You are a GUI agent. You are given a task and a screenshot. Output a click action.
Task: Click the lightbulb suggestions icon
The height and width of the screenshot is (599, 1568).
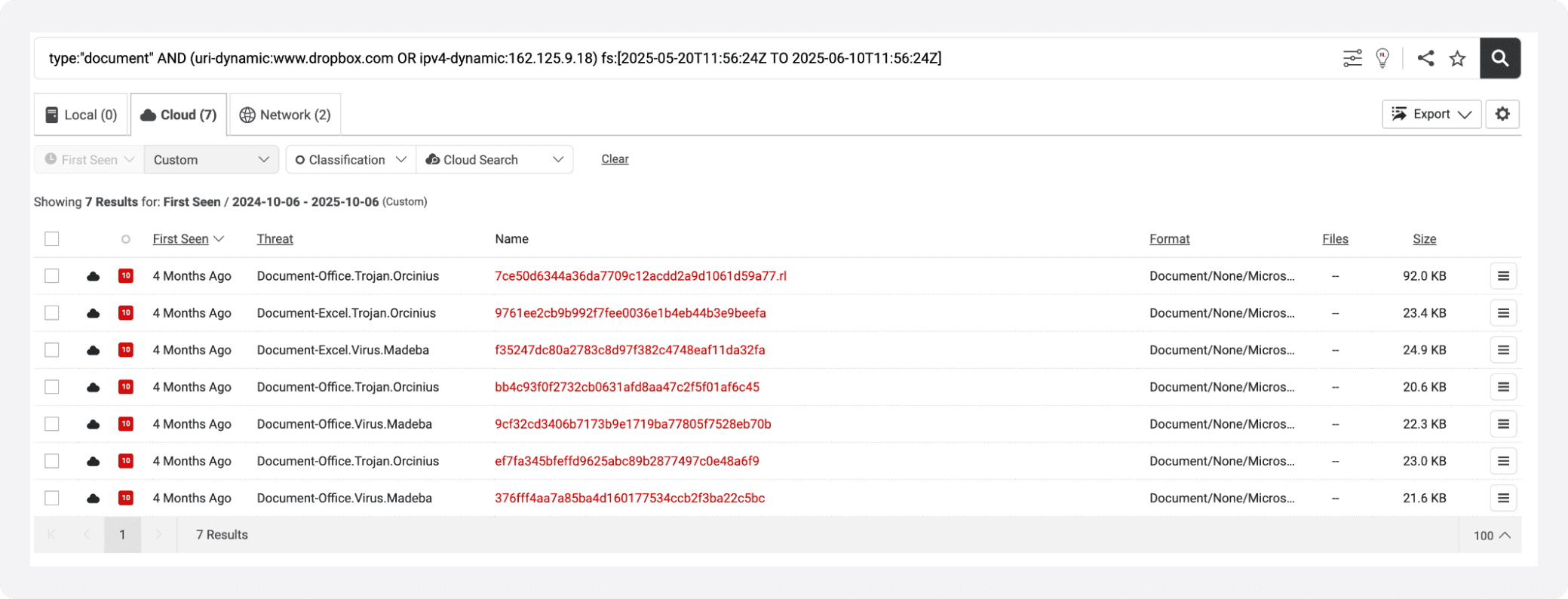click(1382, 58)
